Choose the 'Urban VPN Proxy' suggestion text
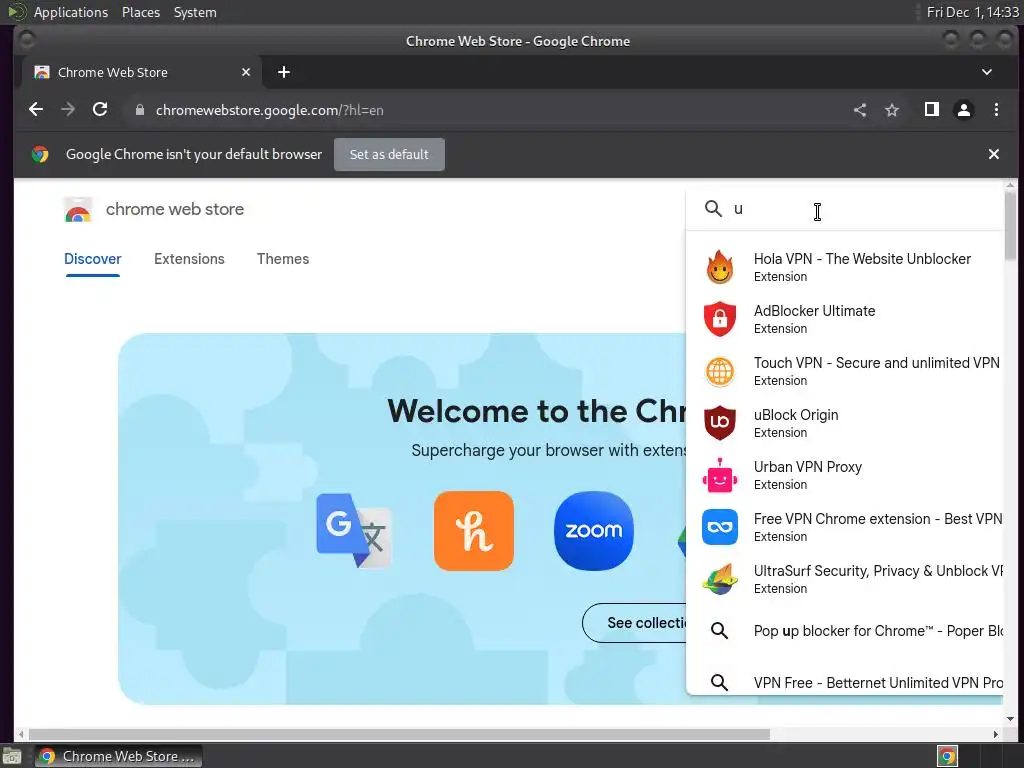 click(x=808, y=467)
